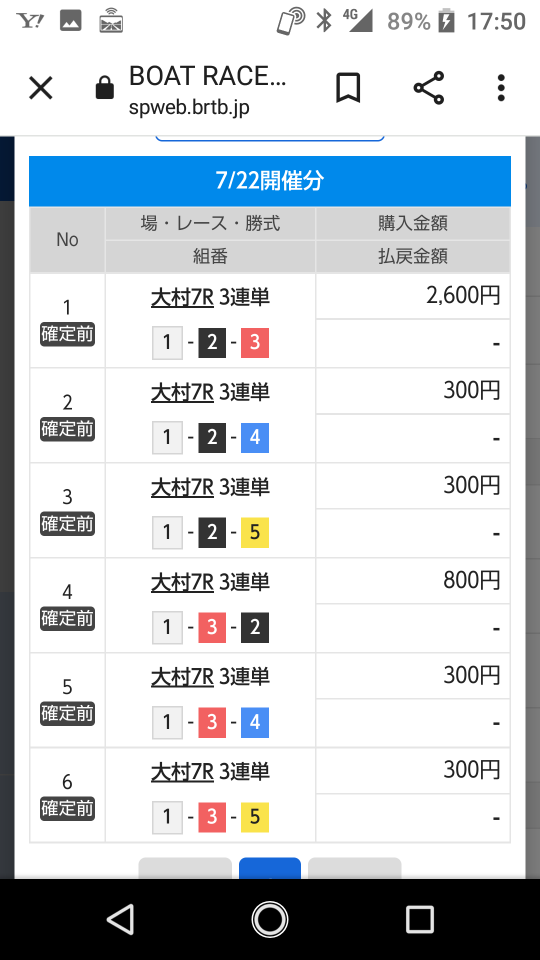Open the three-dot overflow menu
This screenshot has width=540, height=960.
(501, 89)
